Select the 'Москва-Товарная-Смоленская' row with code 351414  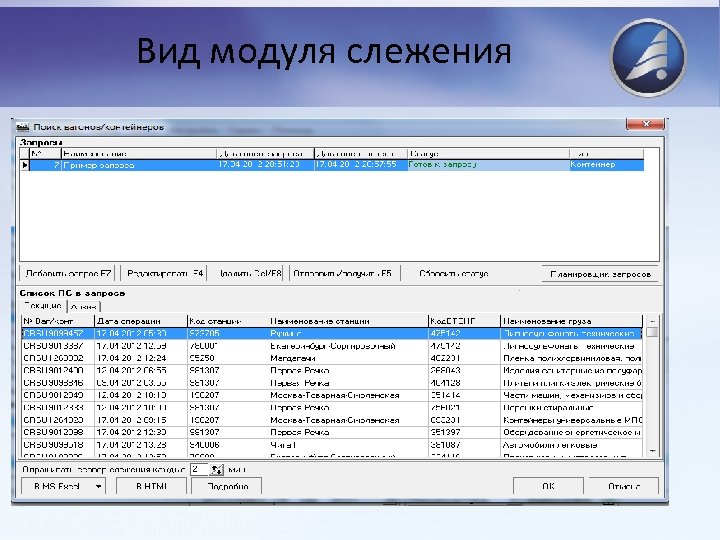click(332, 395)
